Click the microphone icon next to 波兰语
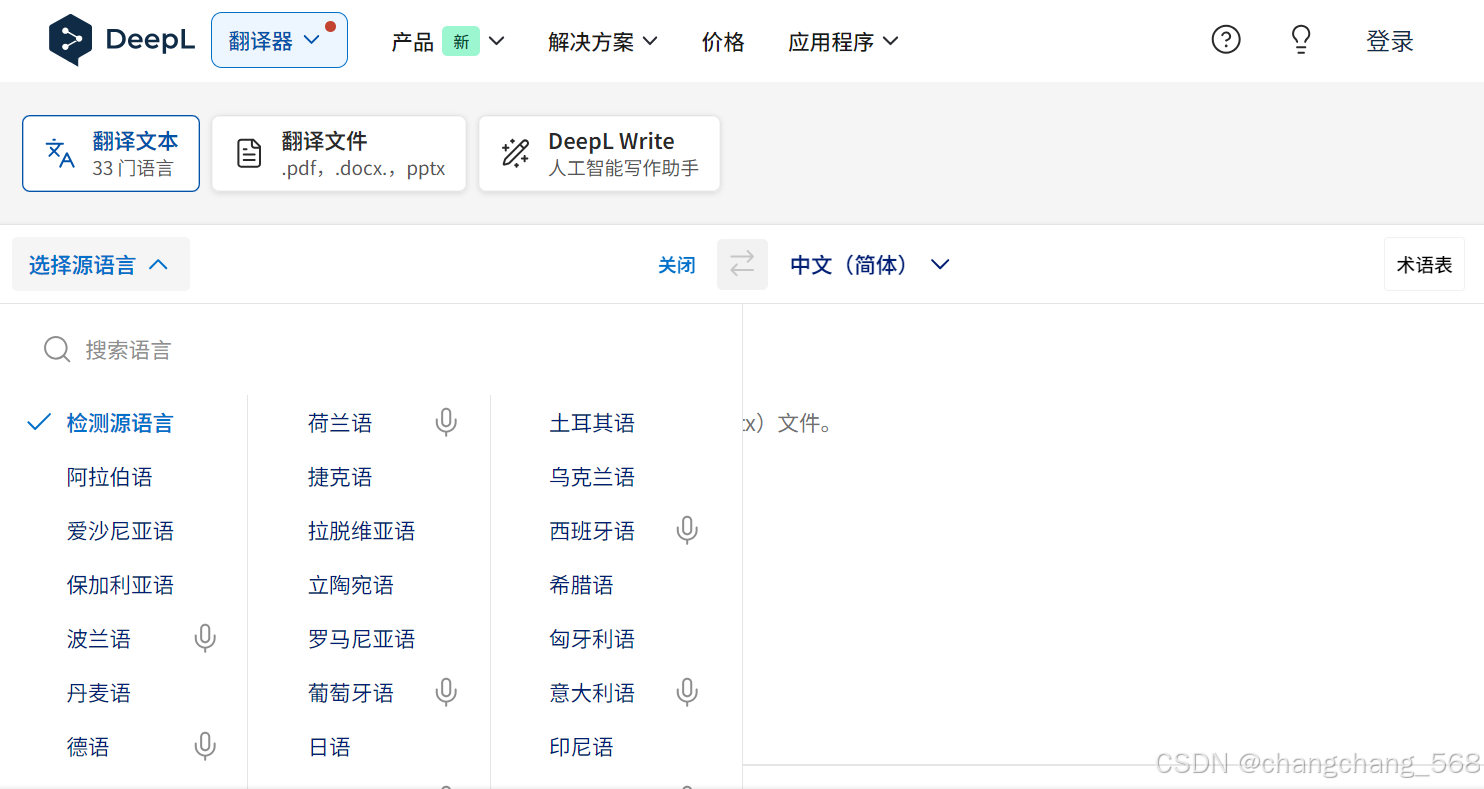This screenshot has width=1484, height=789. [205, 639]
